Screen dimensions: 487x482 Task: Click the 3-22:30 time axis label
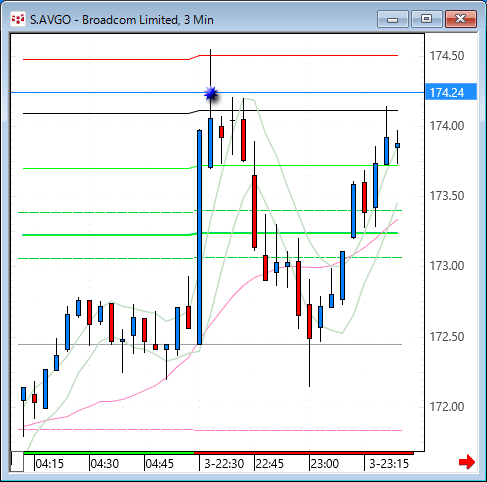(x=224, y=464)
